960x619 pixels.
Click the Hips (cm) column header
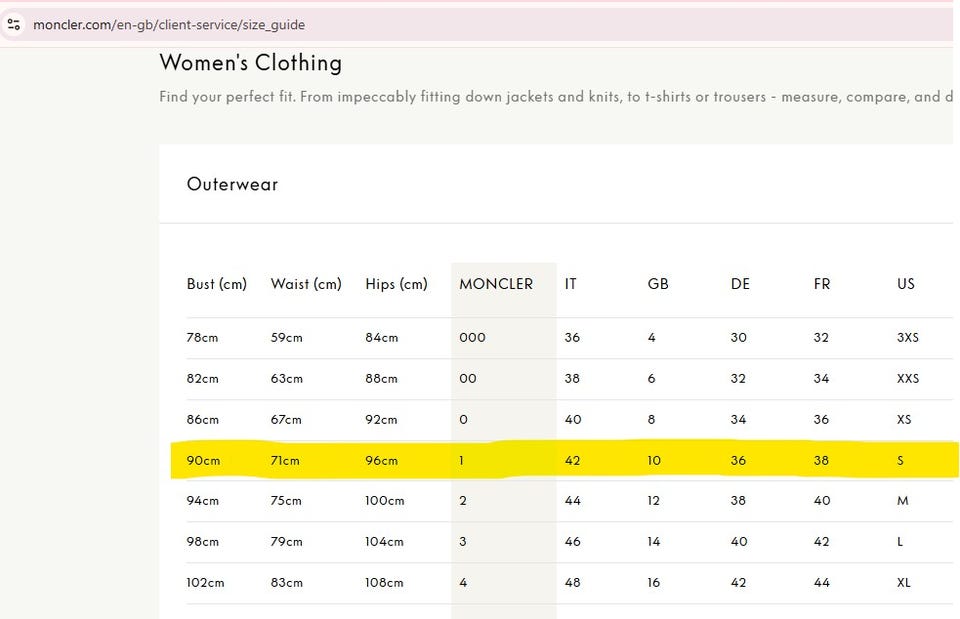[396, 284]
